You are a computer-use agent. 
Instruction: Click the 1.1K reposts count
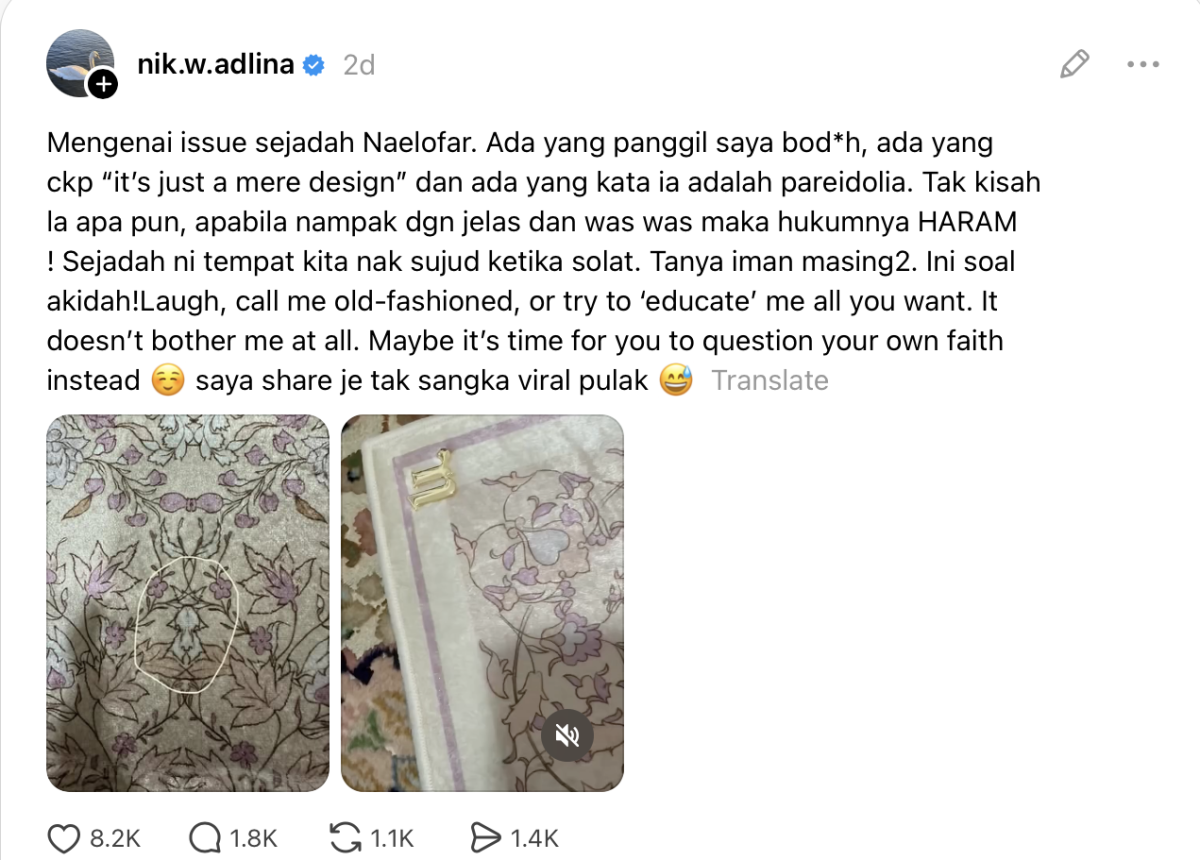(391, 839)
